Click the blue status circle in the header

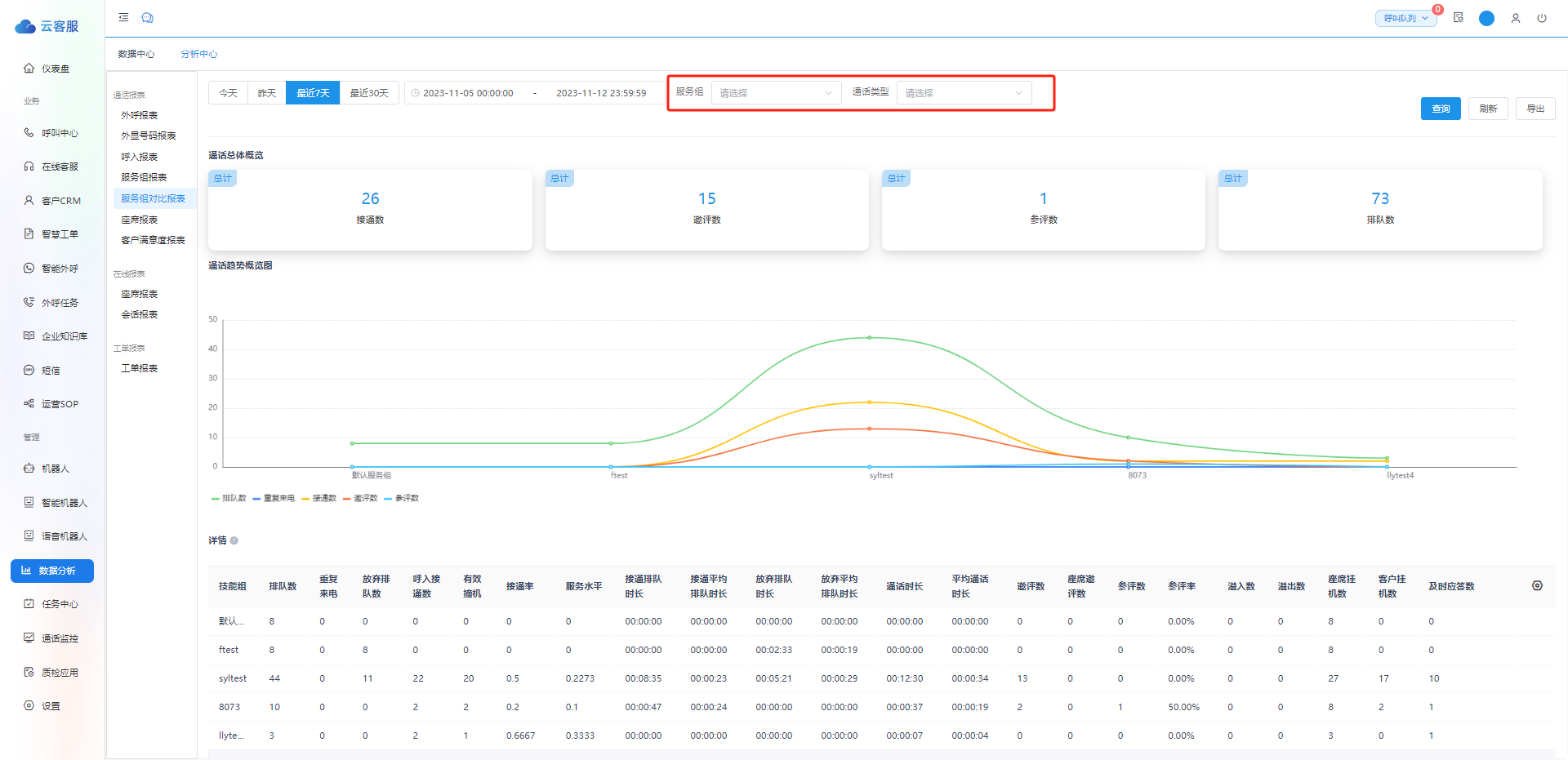tap(1486, 18)
